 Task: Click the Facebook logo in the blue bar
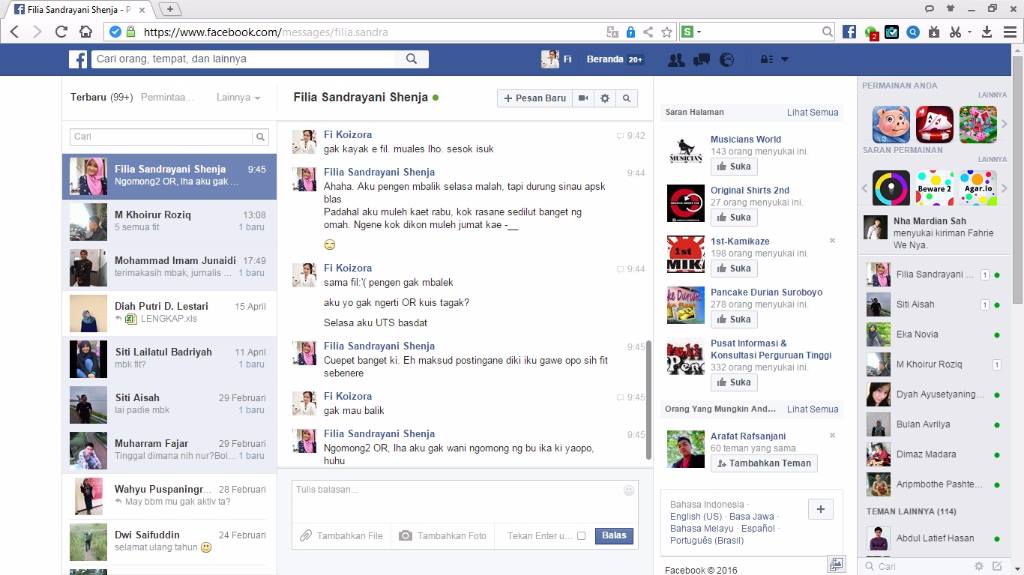pyautogui.click(x=78, y=59)
